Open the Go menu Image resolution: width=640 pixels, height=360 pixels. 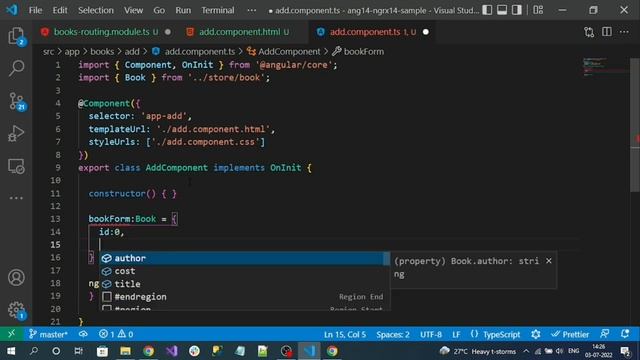click(x=159, y=10)
